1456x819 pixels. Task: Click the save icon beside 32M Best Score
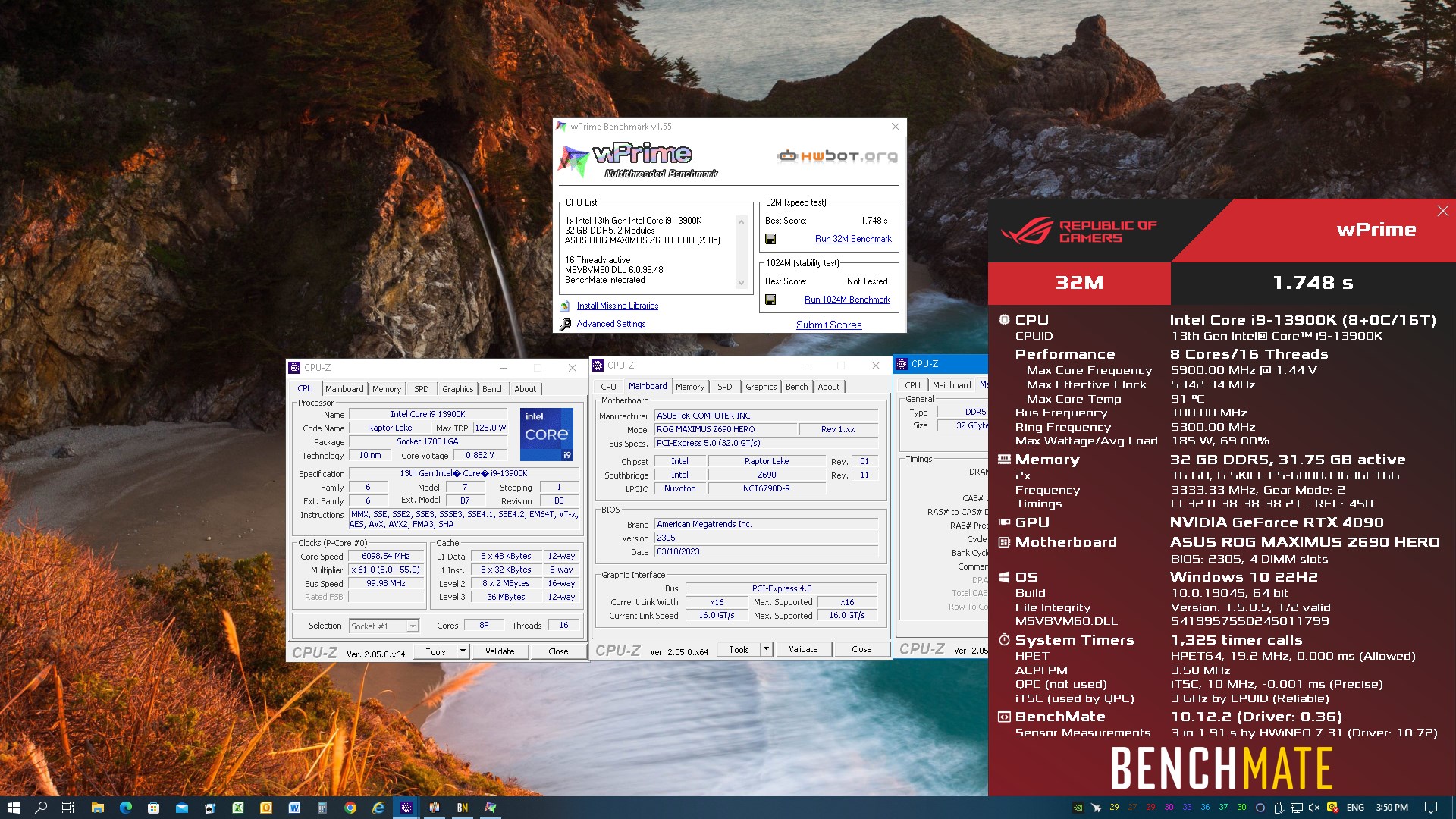[770, 239]
